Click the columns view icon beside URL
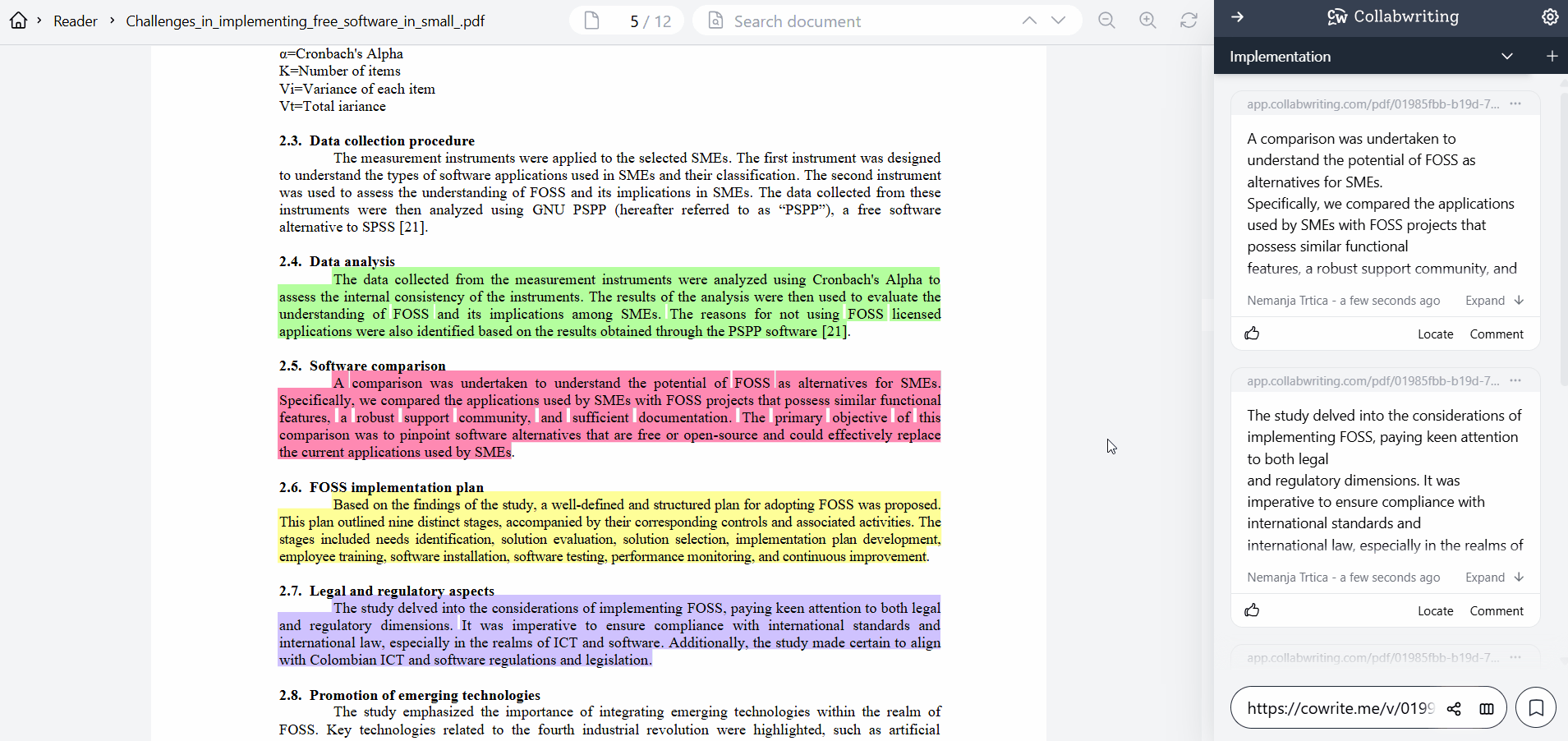The width and height of the screenshot is (1568, 741). pyautogui.click(x=1487, y=708)
